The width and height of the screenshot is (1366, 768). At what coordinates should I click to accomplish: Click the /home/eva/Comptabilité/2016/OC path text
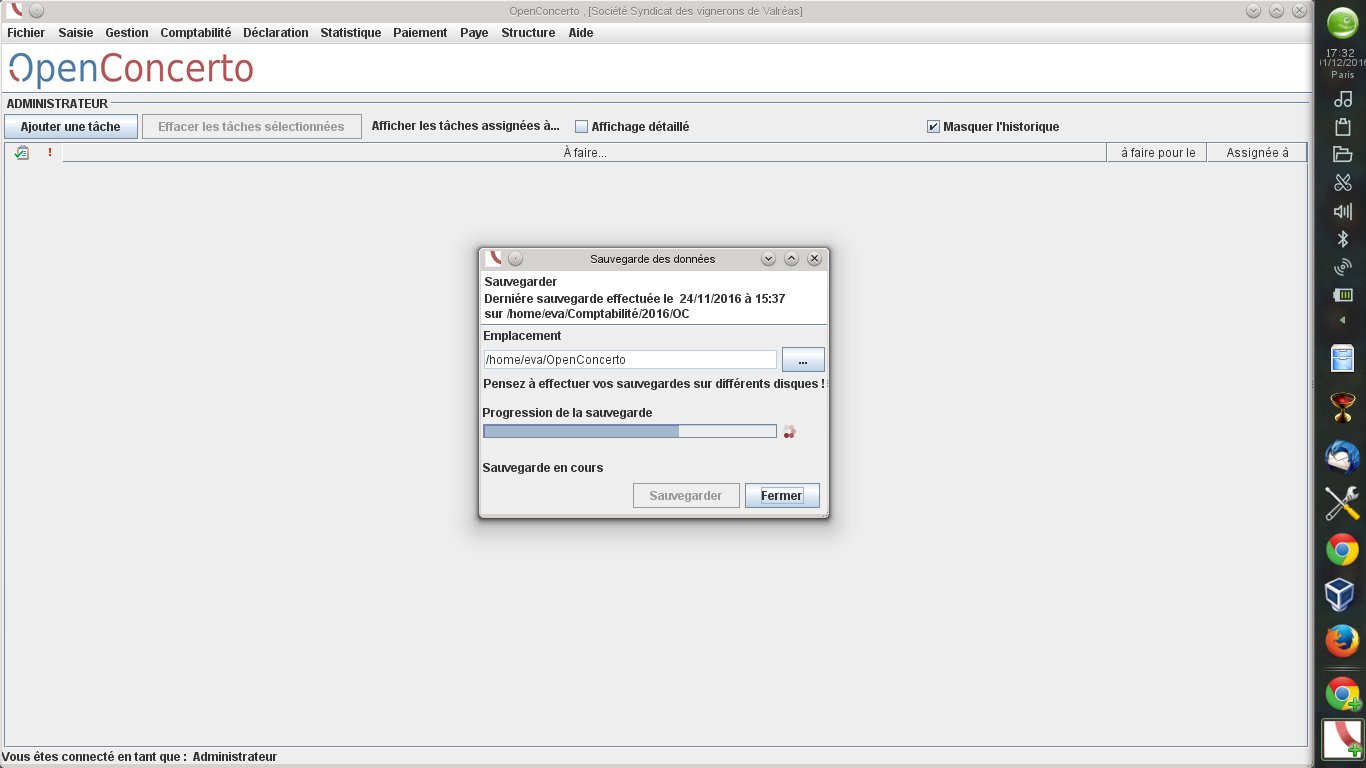pos(598,313)
